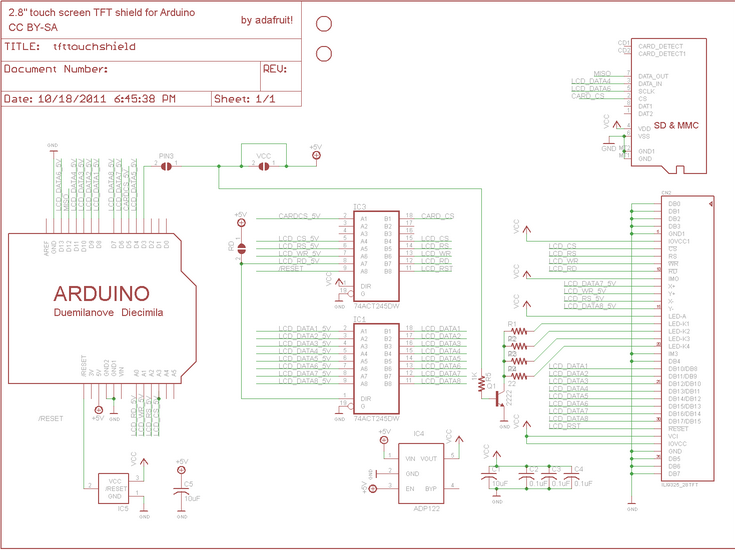Click the DATA_OUT pin on SD socket

pyautogui.click(x=653, y=76)
